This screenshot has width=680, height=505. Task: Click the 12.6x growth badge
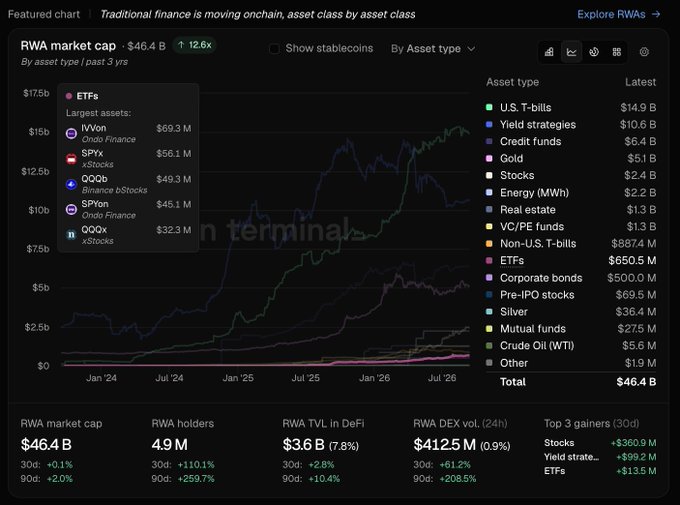195,45
